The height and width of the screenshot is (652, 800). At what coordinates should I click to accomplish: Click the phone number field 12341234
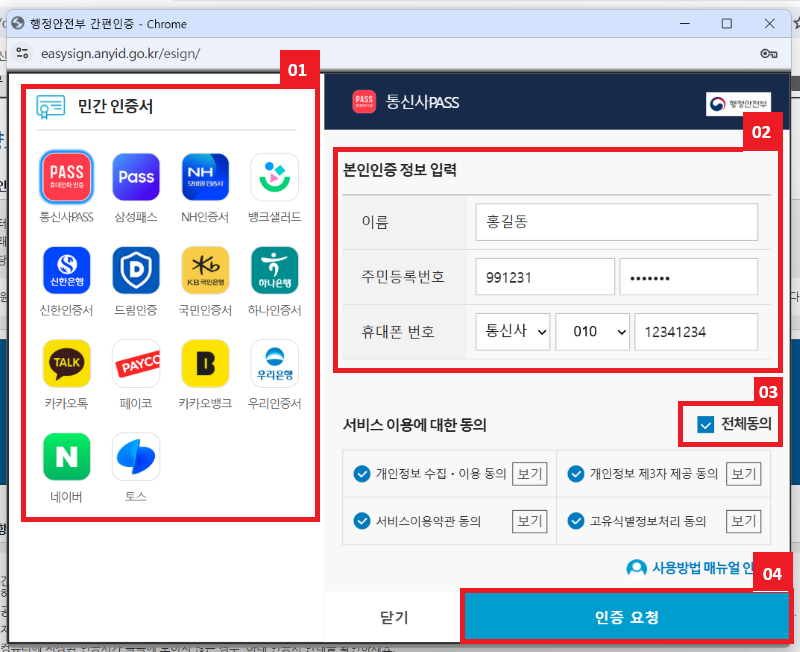click(x=696, y=332)
